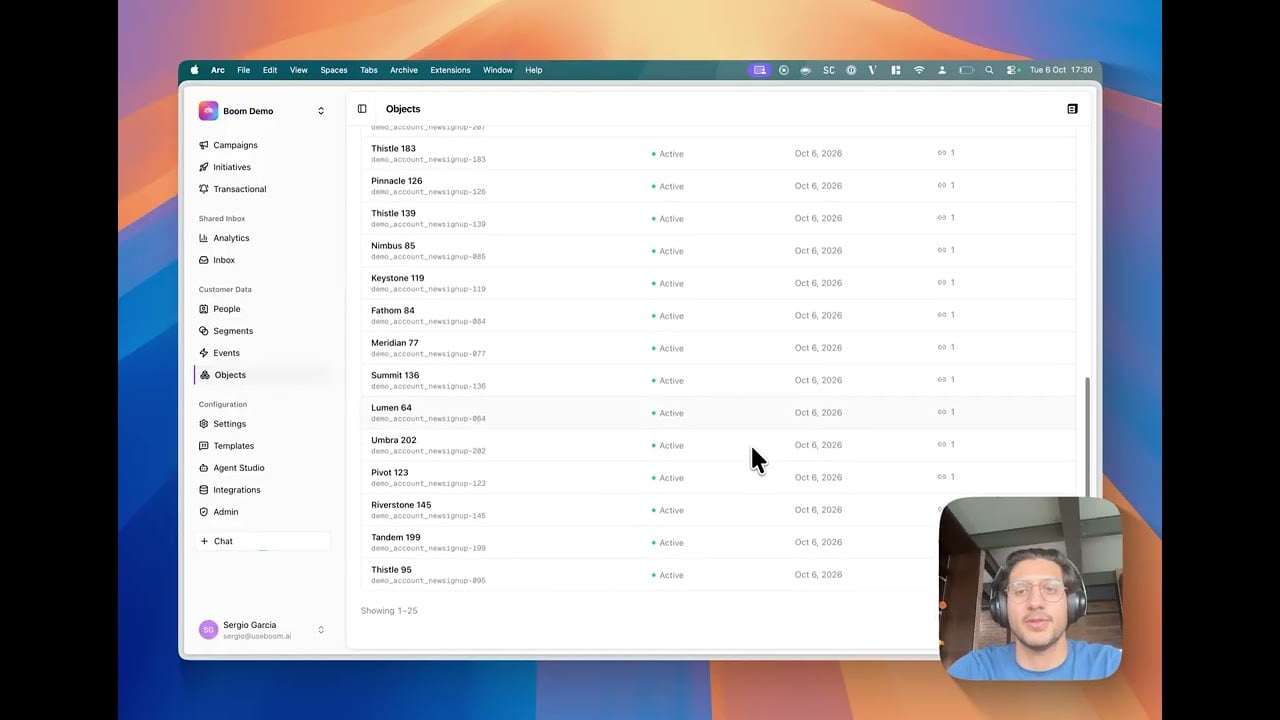The image size is (1280, 720).
Task: Open the Inbox item in the sidebar
Action: (x=224, y=260)
